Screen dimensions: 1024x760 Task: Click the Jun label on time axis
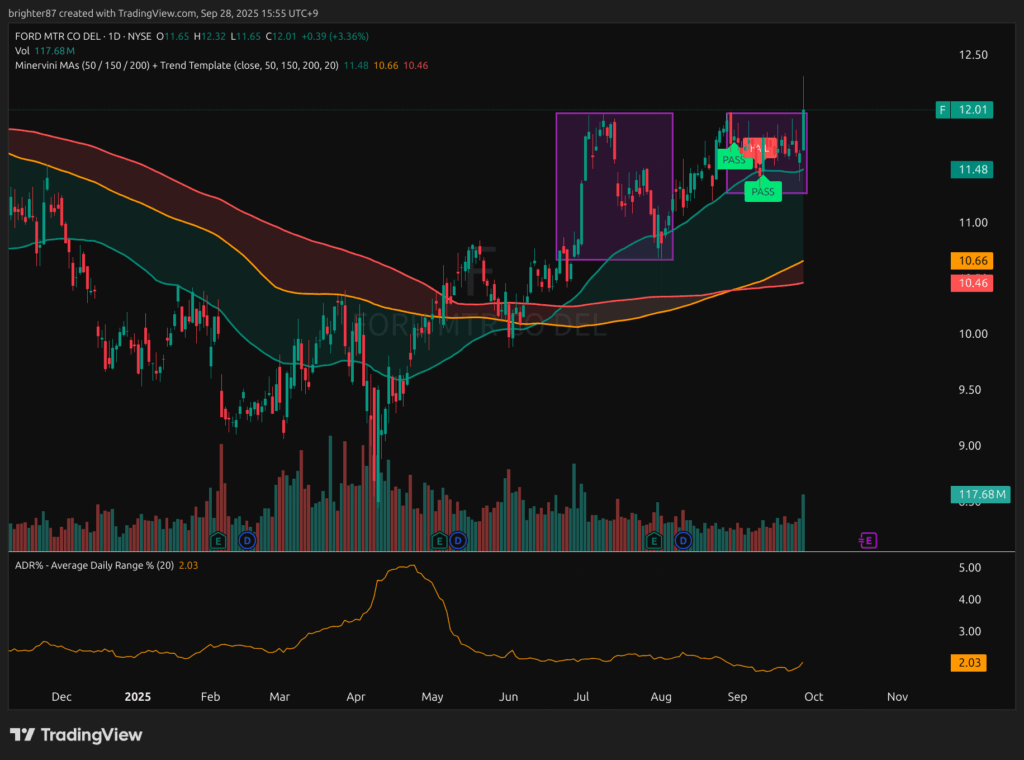(x=508, y=697)
